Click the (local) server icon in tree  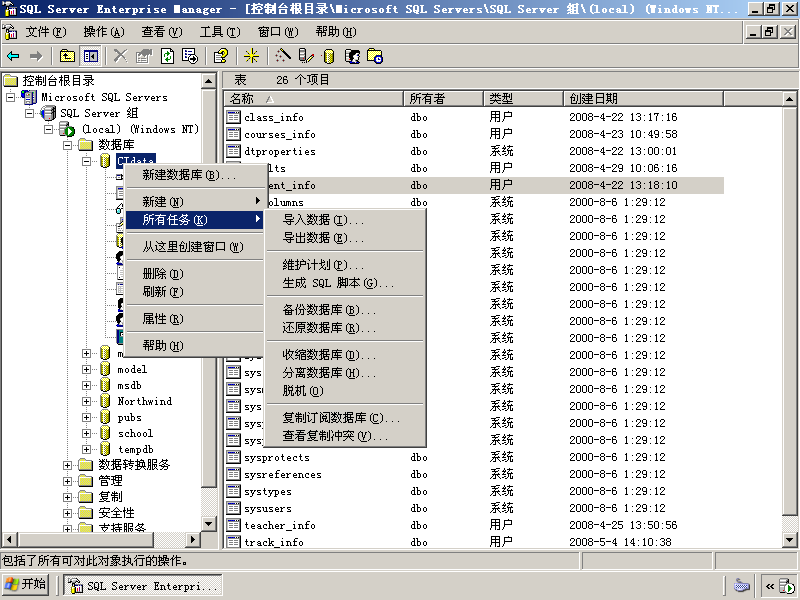point(67,129)
